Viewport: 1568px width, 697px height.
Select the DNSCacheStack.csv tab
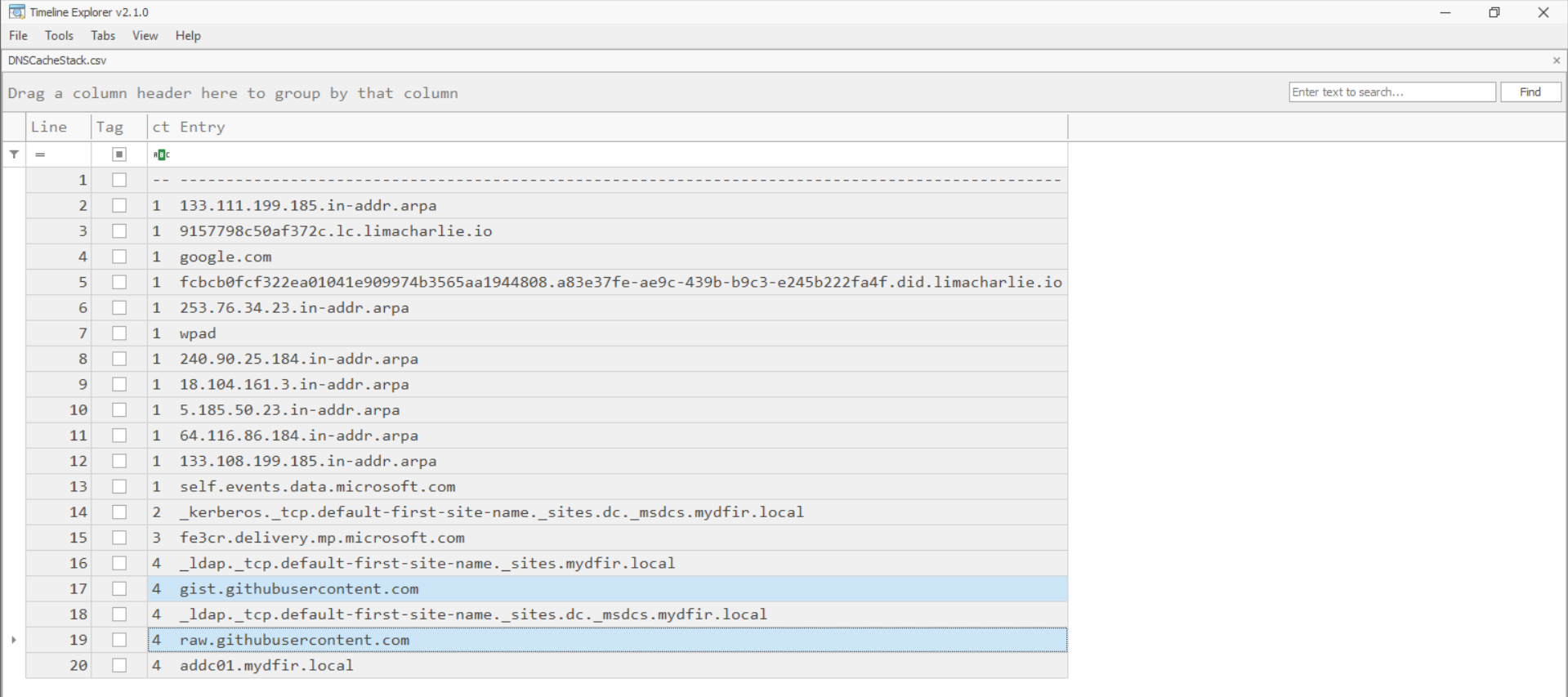coord(57,60)
